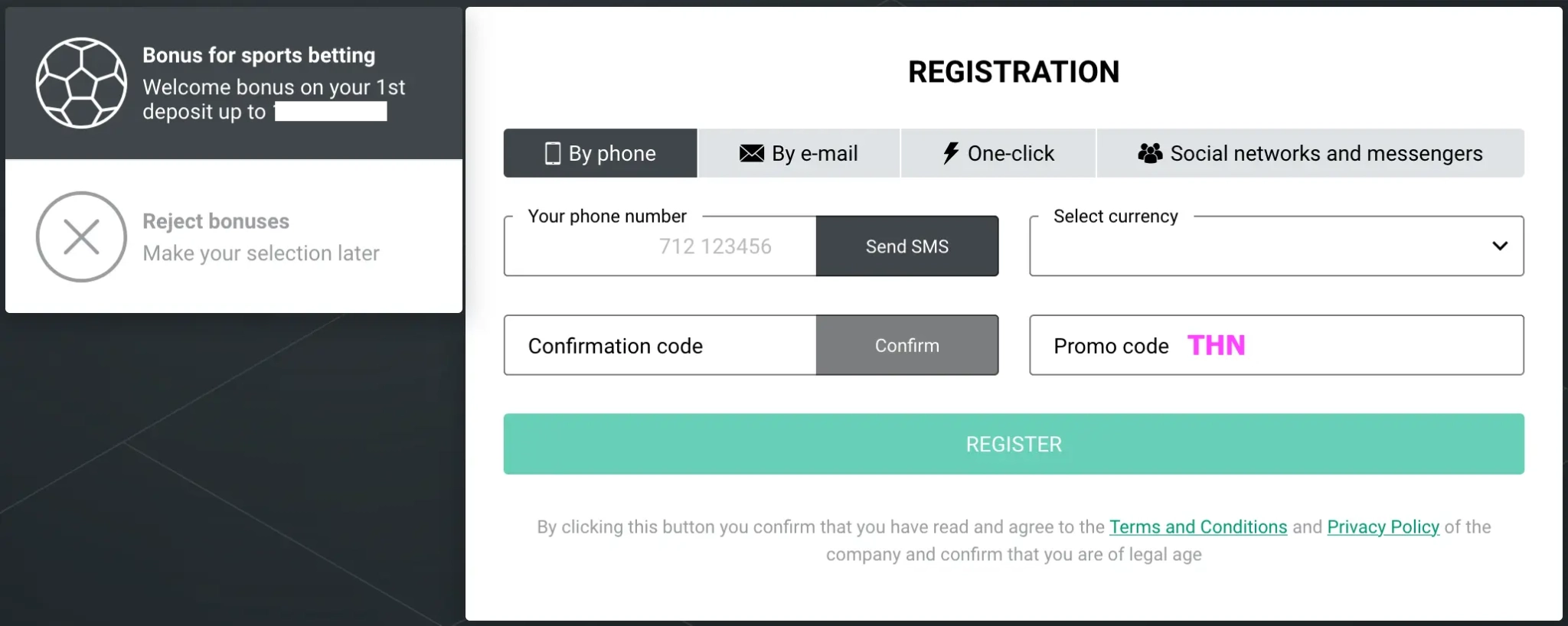Select the By phone tab
This screenshot has width=1568, height=626.
click(x=600, y=153)
